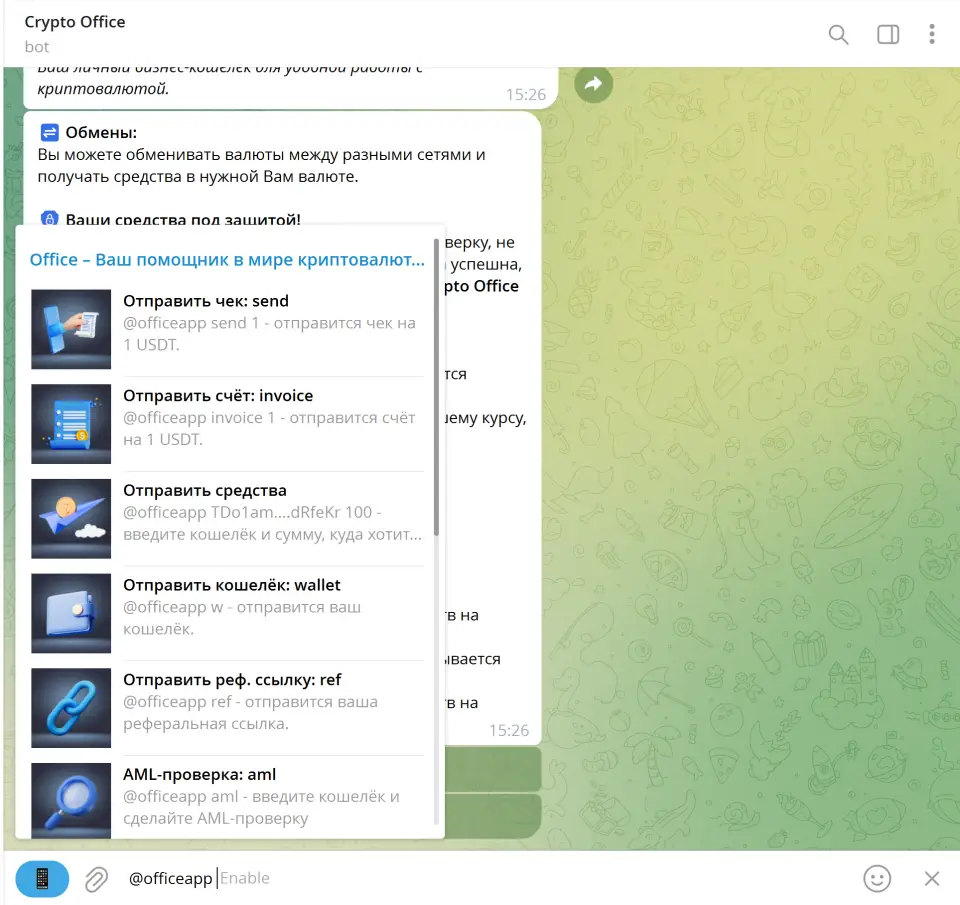
Task: Click the 'Обмены:' heading text
Action: [101, 133]
